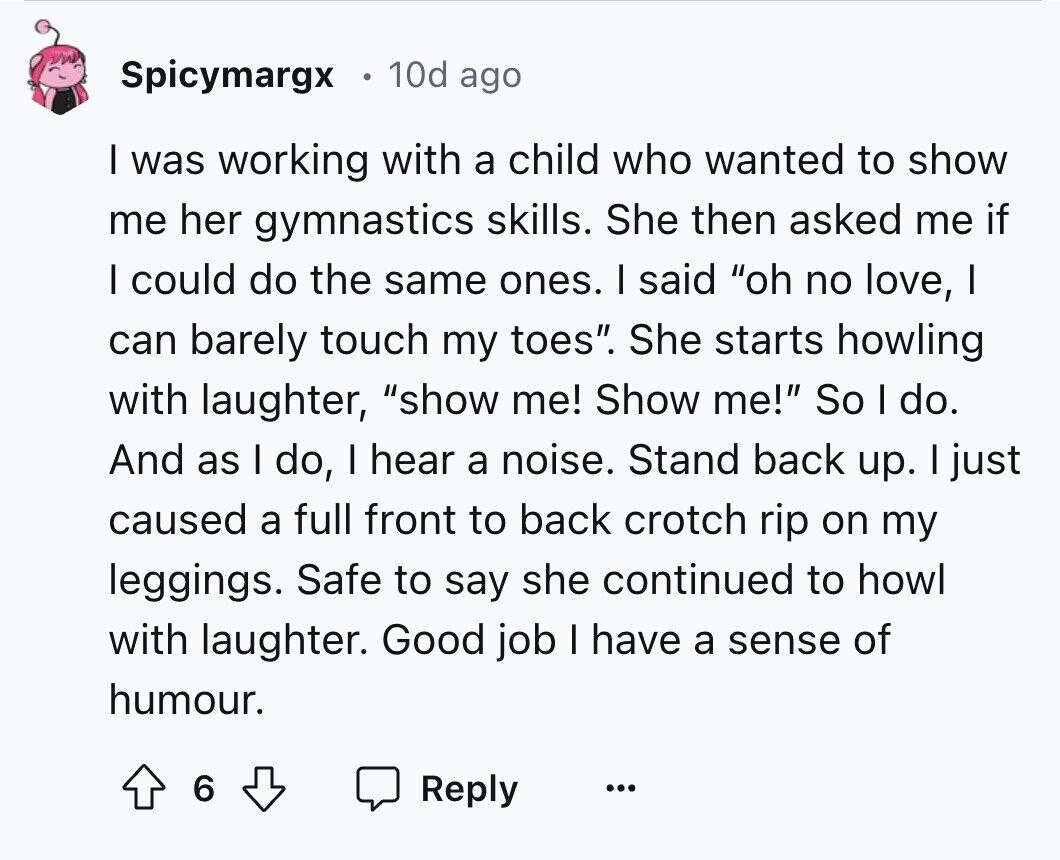Open the three-dot more options menu
This screenshot has height=860, width=1060.
[x=620, y=789]
